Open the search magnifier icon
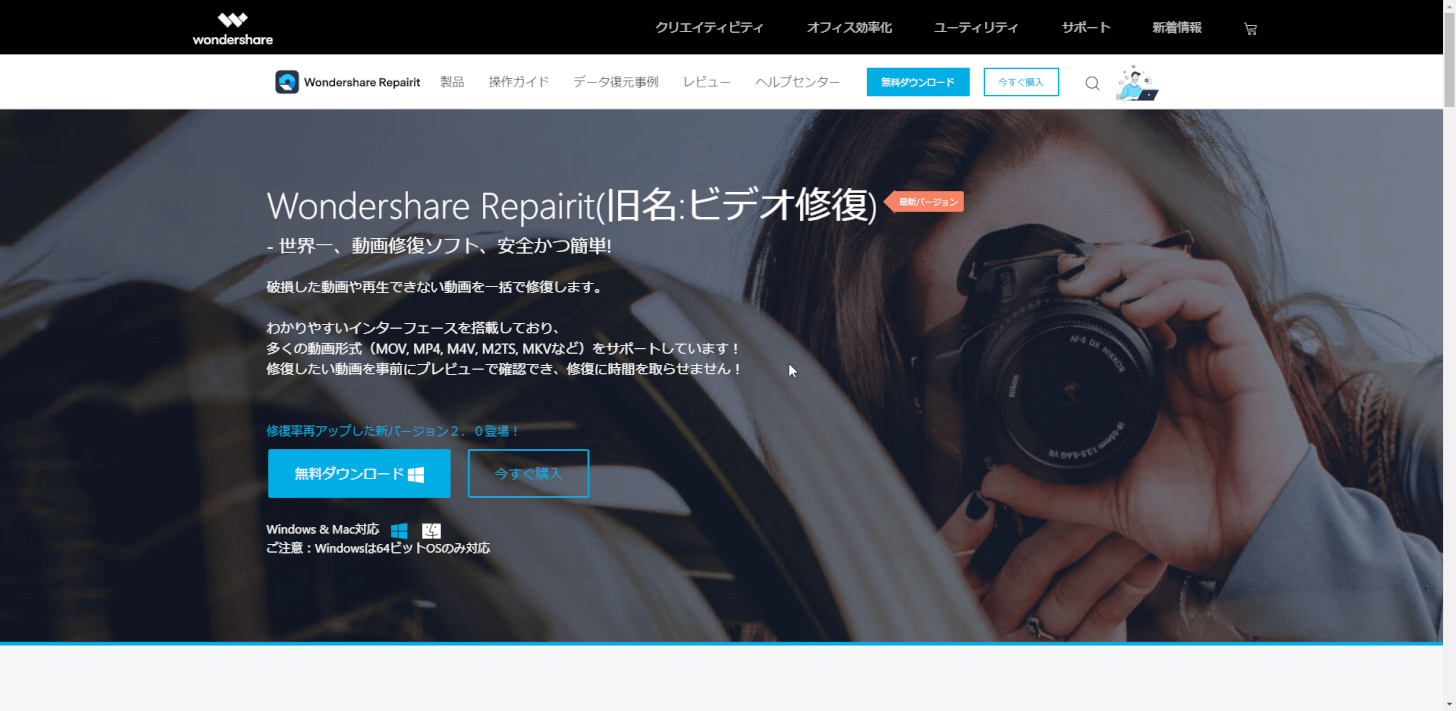This screenshot has width=1456, height=711. tap(1092, 83)
